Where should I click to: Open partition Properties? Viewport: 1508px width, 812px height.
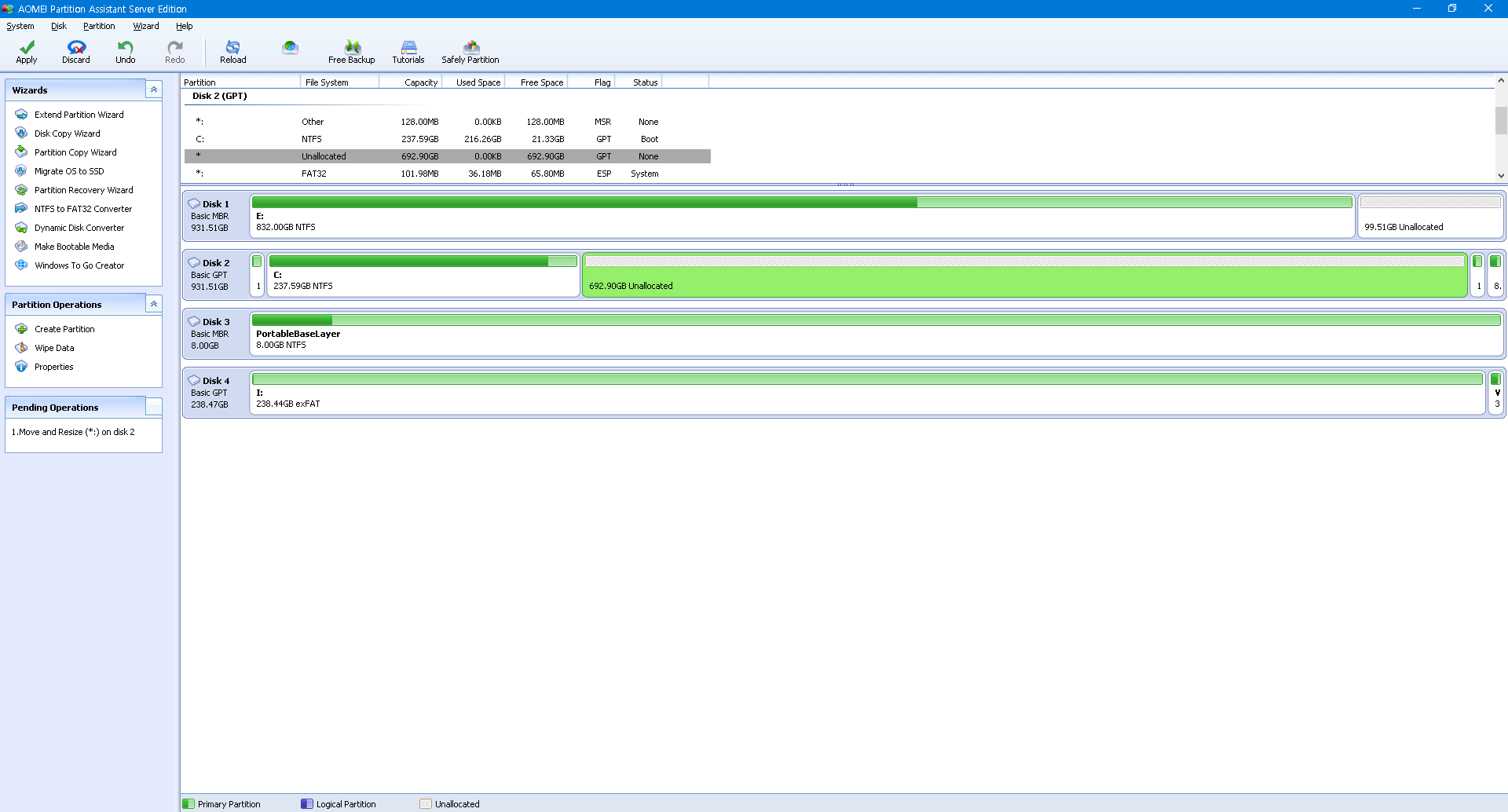pyautogui.click(x=53, y=367)
